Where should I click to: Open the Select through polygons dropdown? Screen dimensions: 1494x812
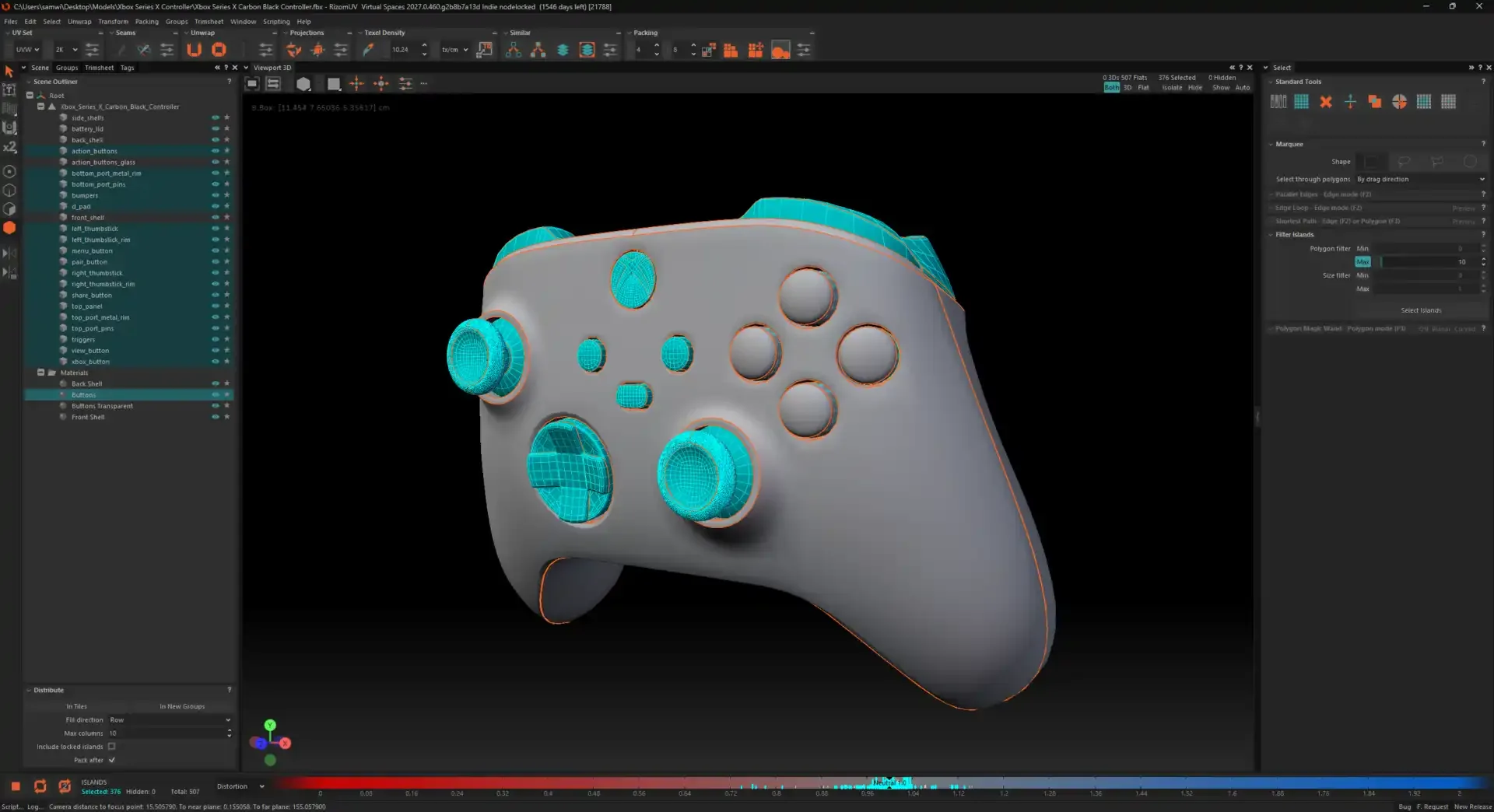(x=1421, y=179)
